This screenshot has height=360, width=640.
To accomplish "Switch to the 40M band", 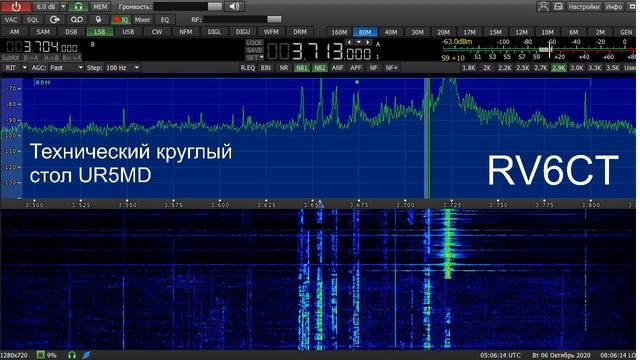I will click(391, 32).
